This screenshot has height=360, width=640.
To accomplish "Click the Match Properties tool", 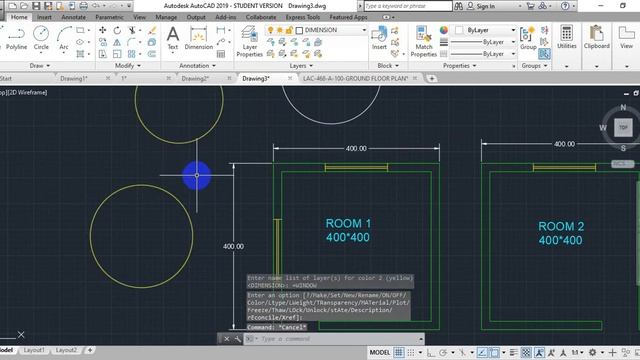I will [424, 41].
